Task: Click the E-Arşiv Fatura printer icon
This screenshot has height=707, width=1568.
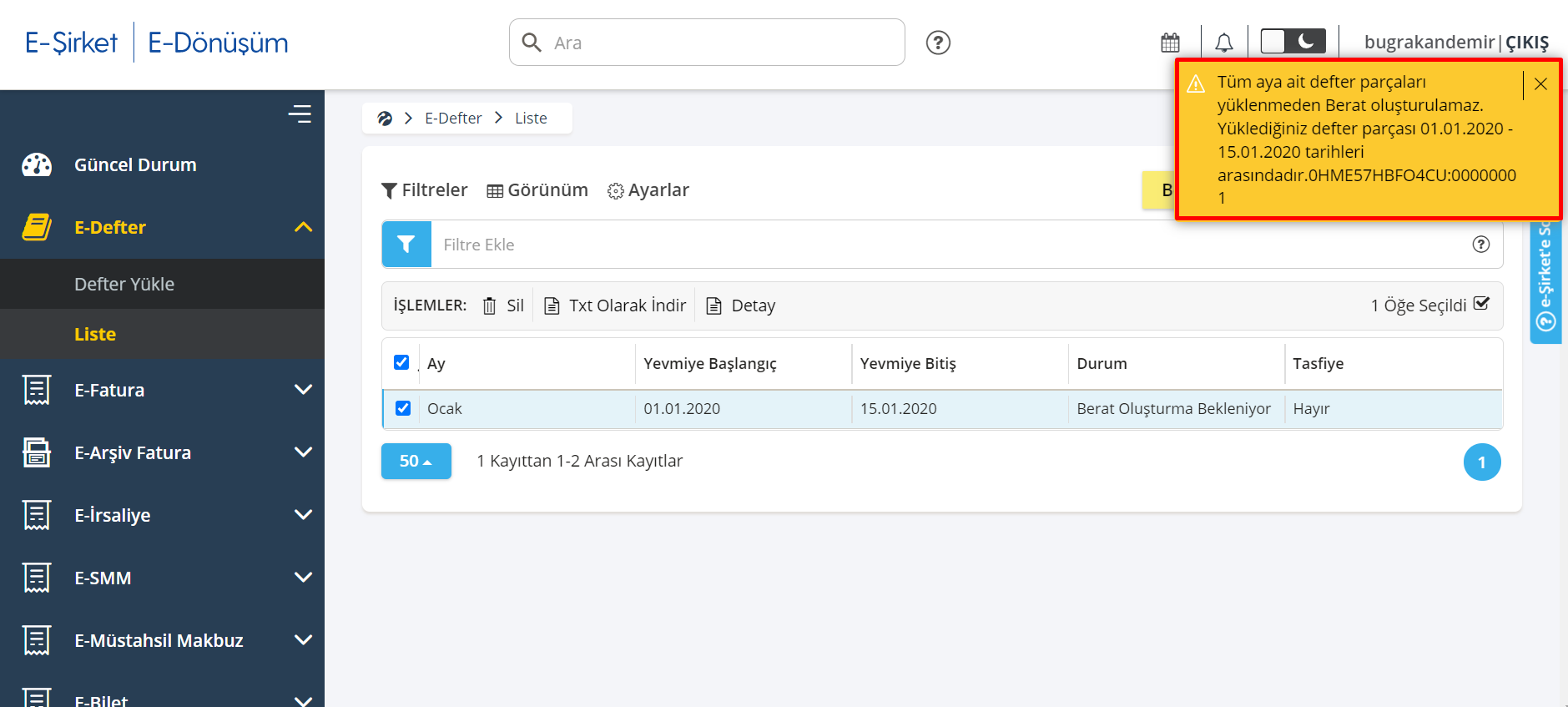Action: [x=37, y=452]
